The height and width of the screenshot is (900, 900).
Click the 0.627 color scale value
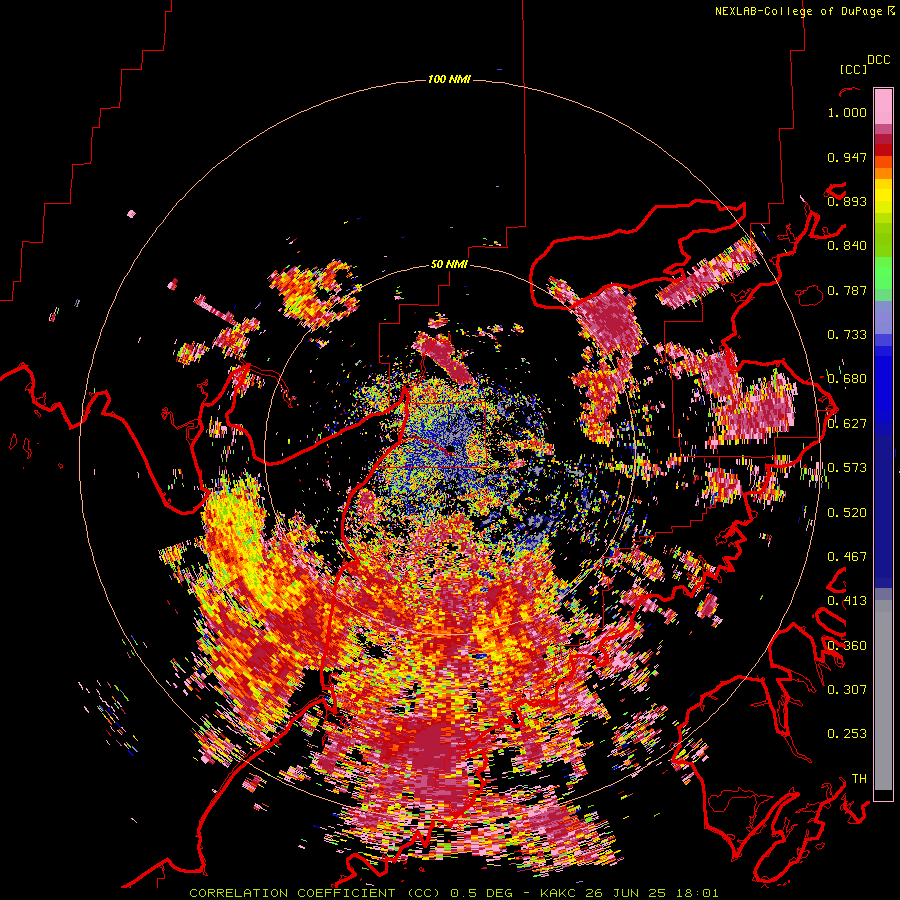(x=847, y=424)
